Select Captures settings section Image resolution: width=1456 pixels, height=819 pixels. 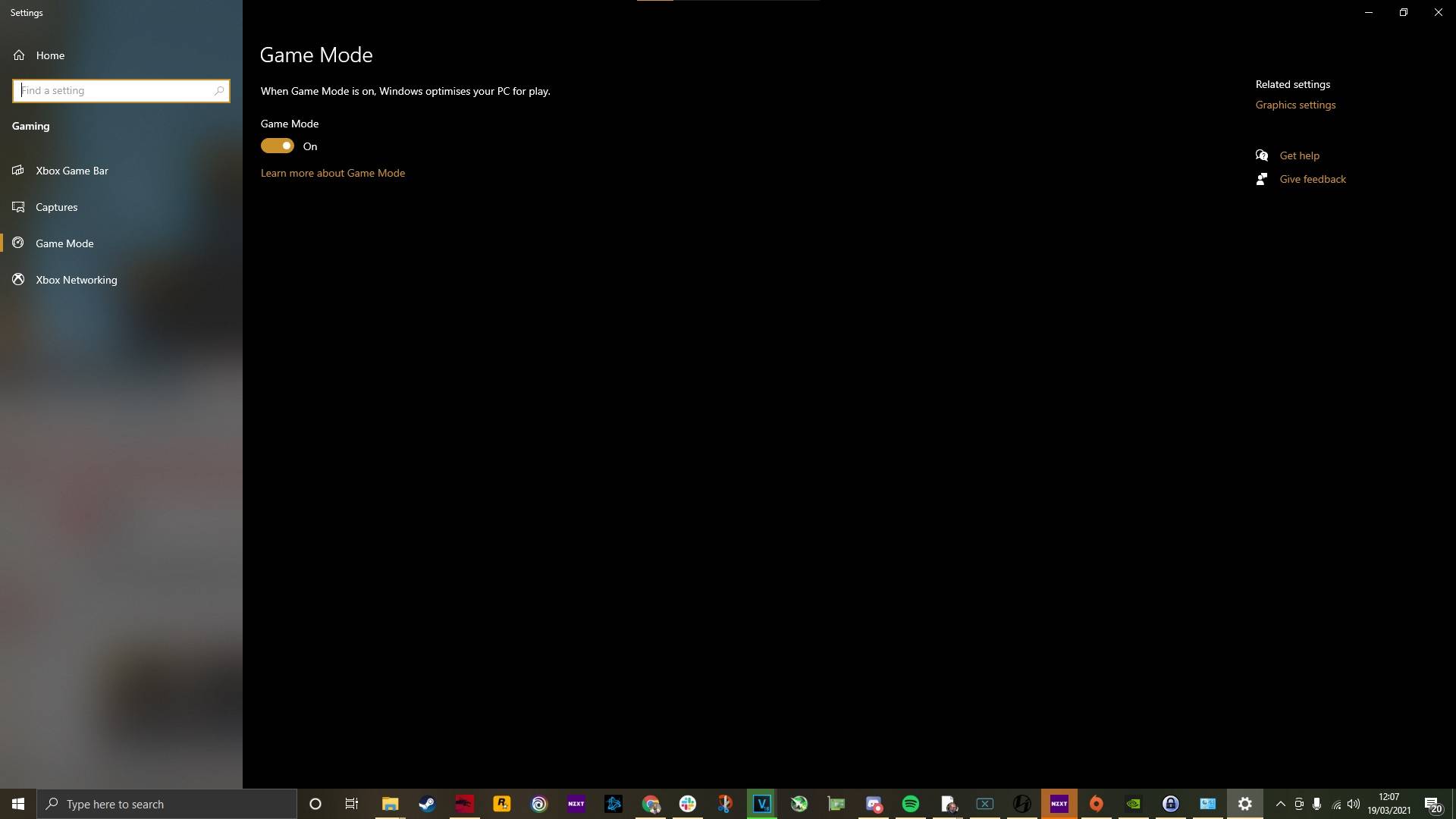(x=56, y=207)
